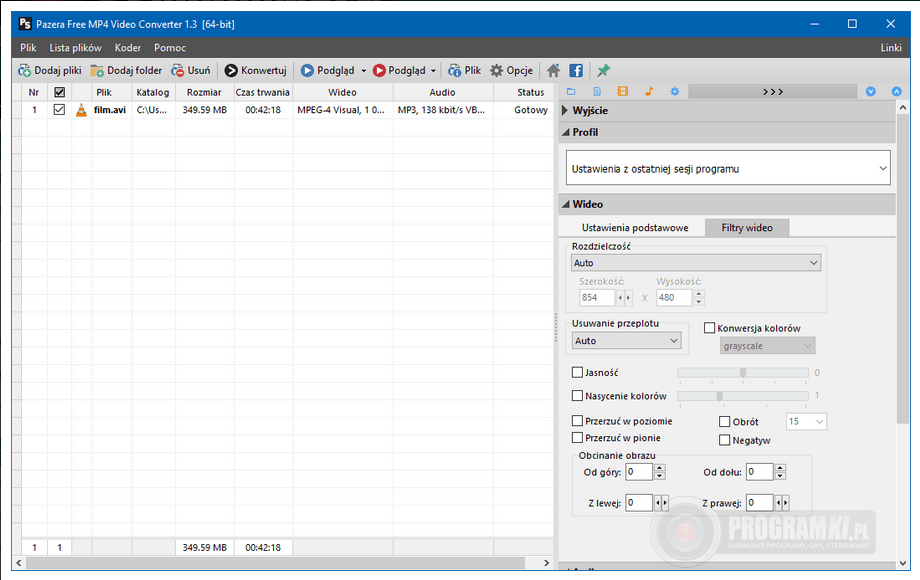Enable the Obrót checkbox

[x=725, y=422]
